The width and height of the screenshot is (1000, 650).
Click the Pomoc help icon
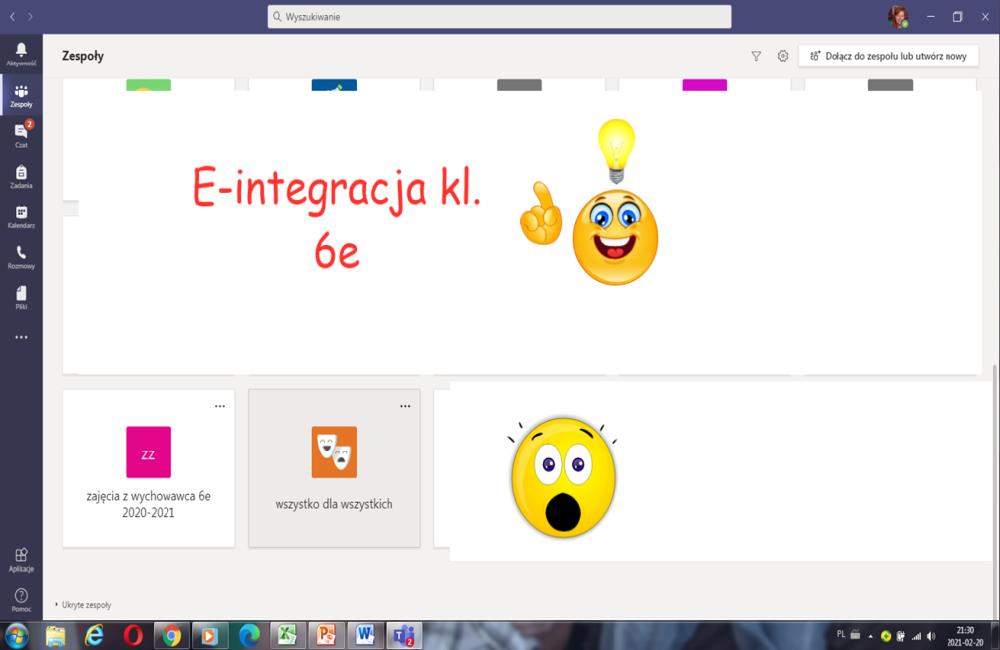pos(21,599)
